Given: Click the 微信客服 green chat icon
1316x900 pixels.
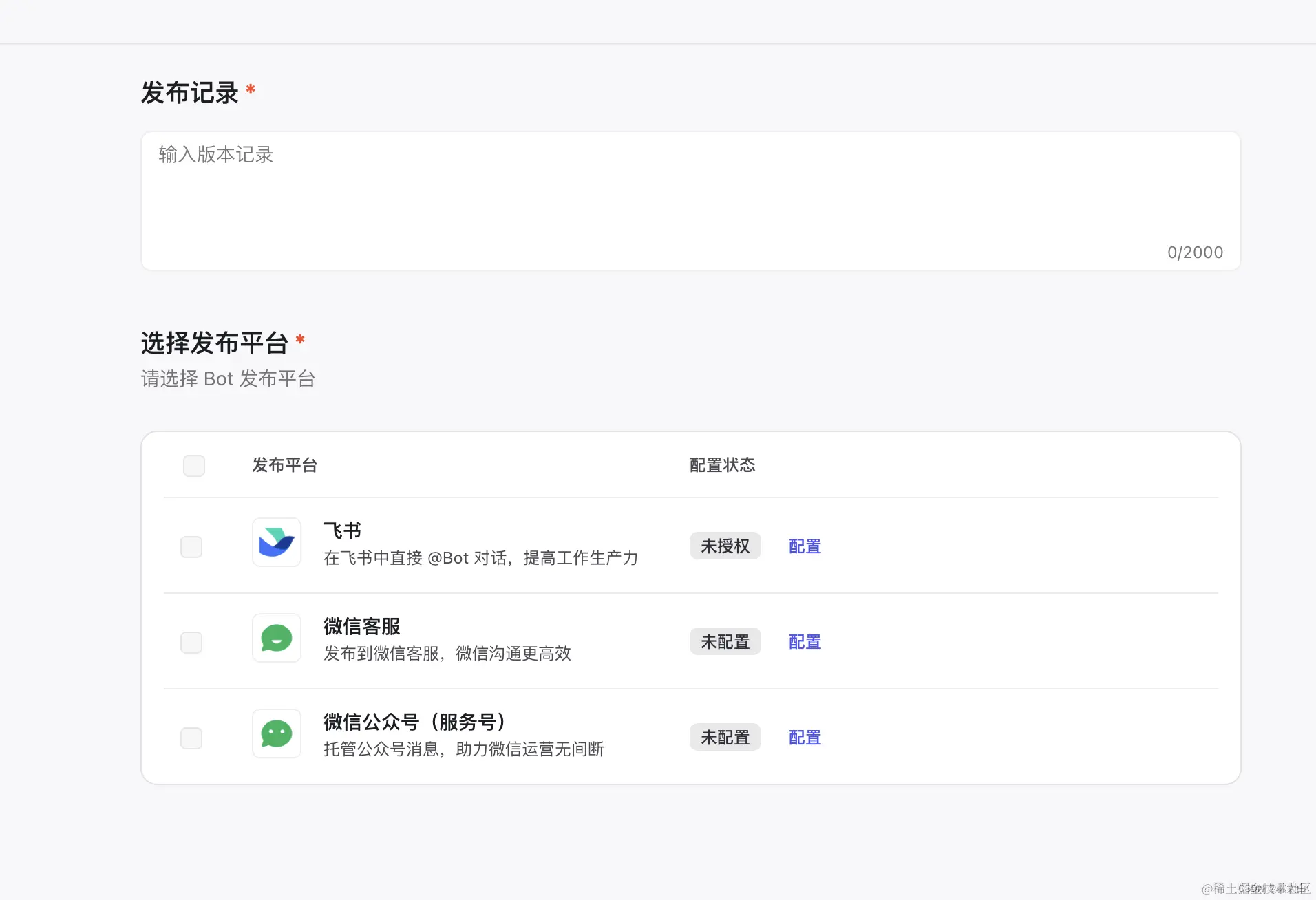Looking at the screenshot, I should point(276,638).
